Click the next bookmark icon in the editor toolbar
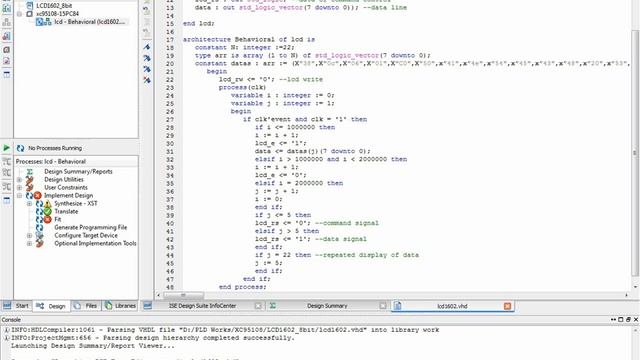This screenshot has height=360, width=640. click(x=147, y=58)
